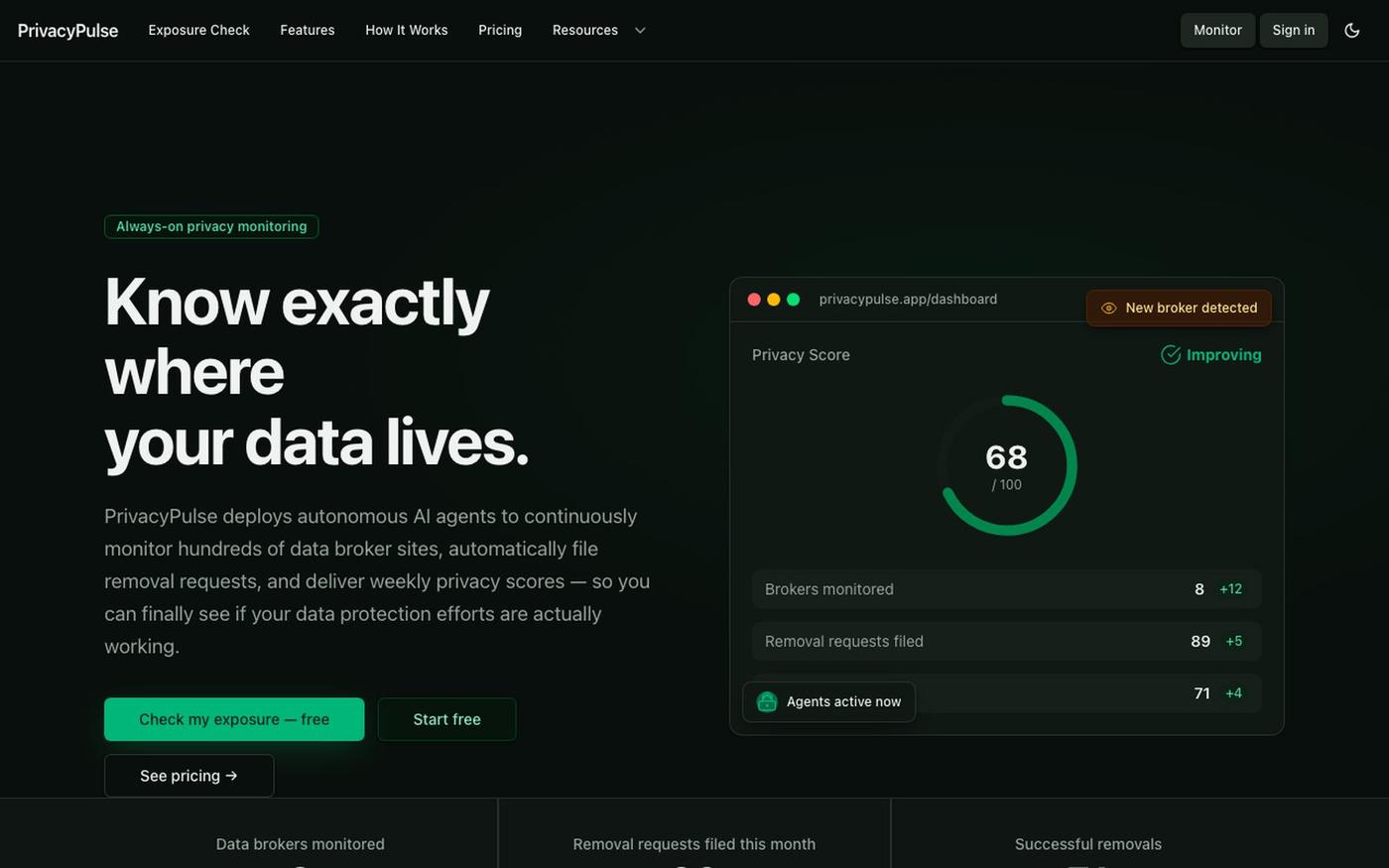Image resolution: width=1389 pixels, height=868 pixels.
Task: Click the Improving status label
Action: (1223, 355)
